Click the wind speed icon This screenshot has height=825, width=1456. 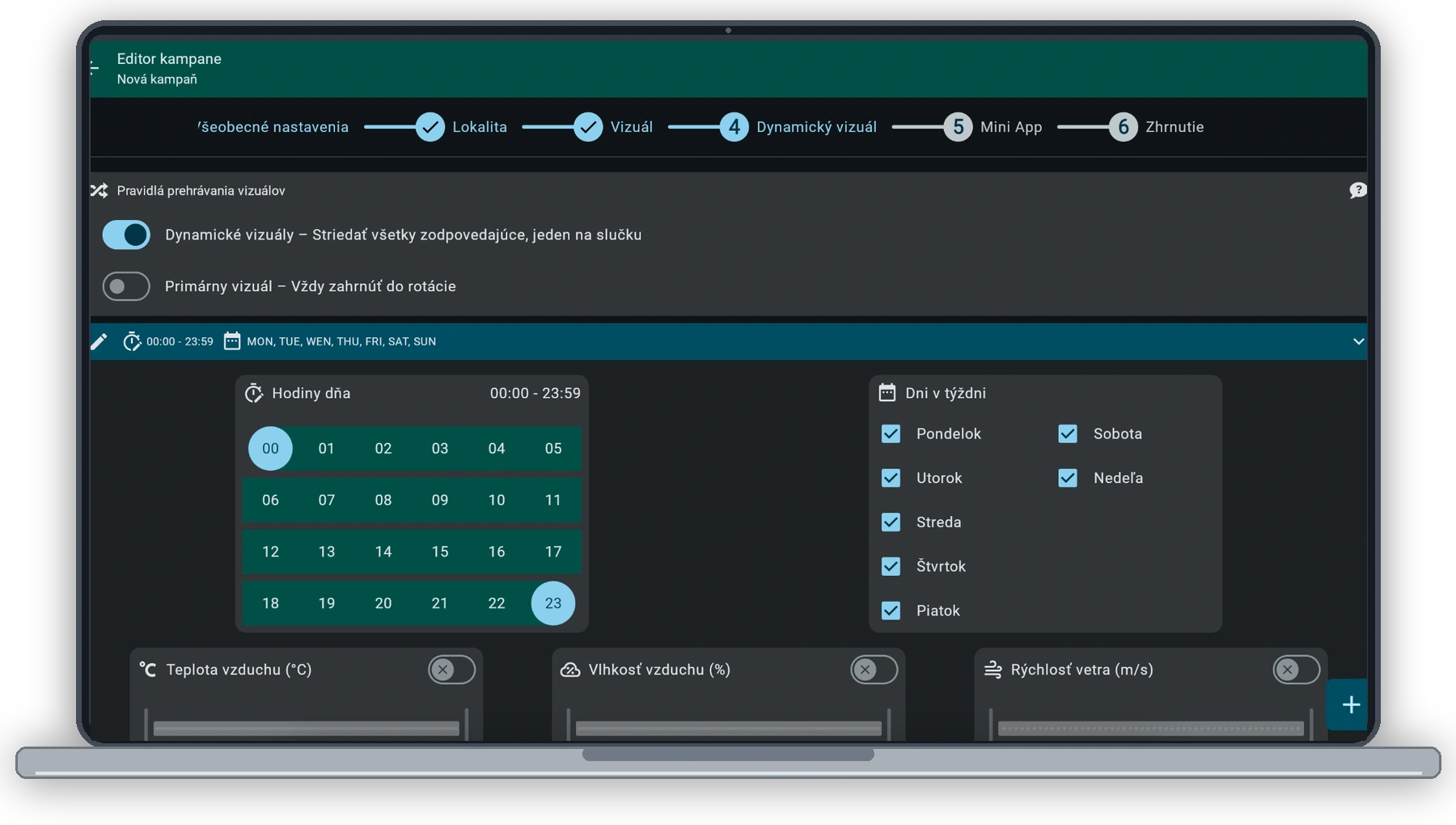pyautogui.click(x=993, y=670)
